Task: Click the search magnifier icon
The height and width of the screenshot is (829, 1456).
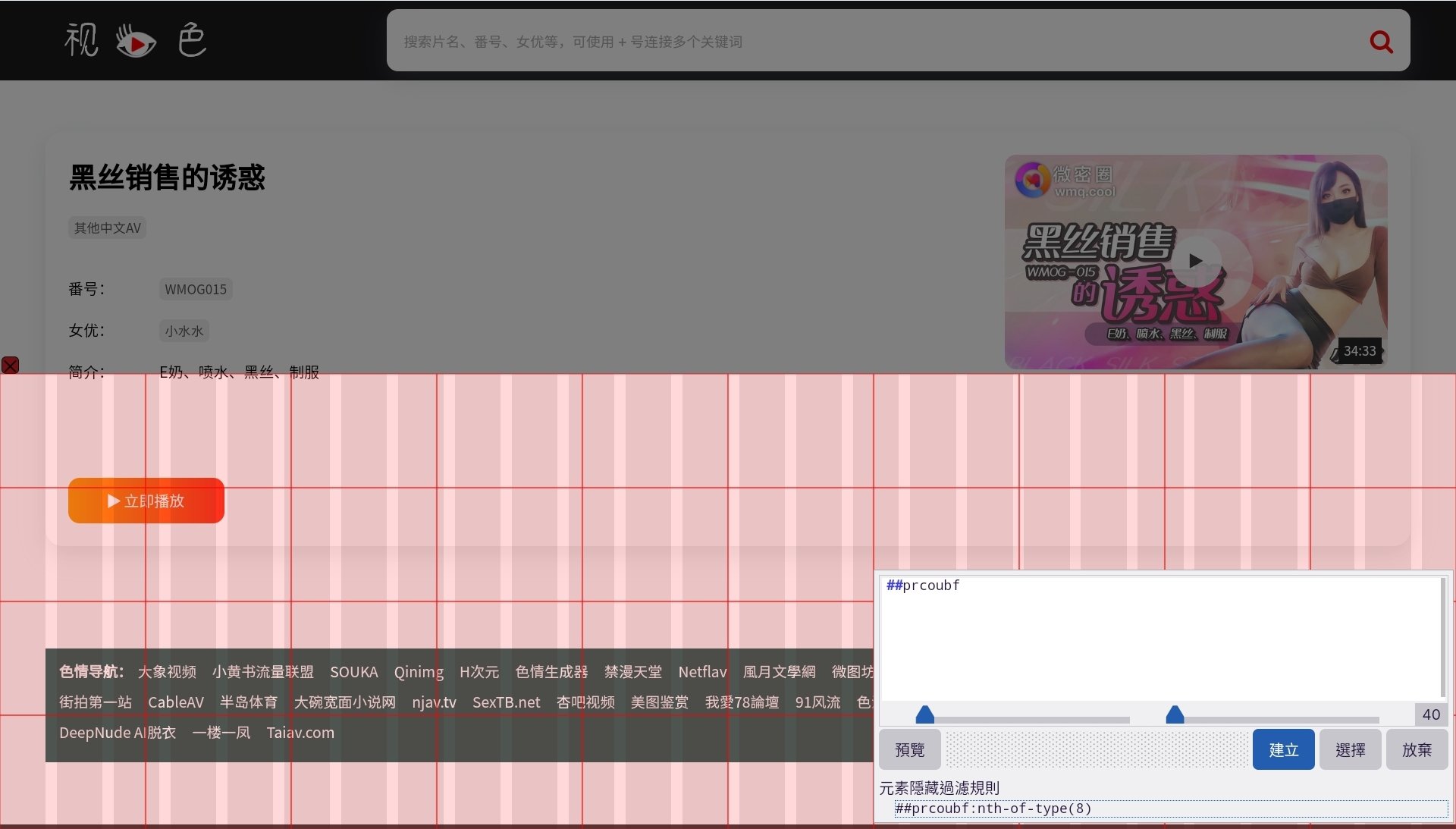Action: [x=1381, y=42]
